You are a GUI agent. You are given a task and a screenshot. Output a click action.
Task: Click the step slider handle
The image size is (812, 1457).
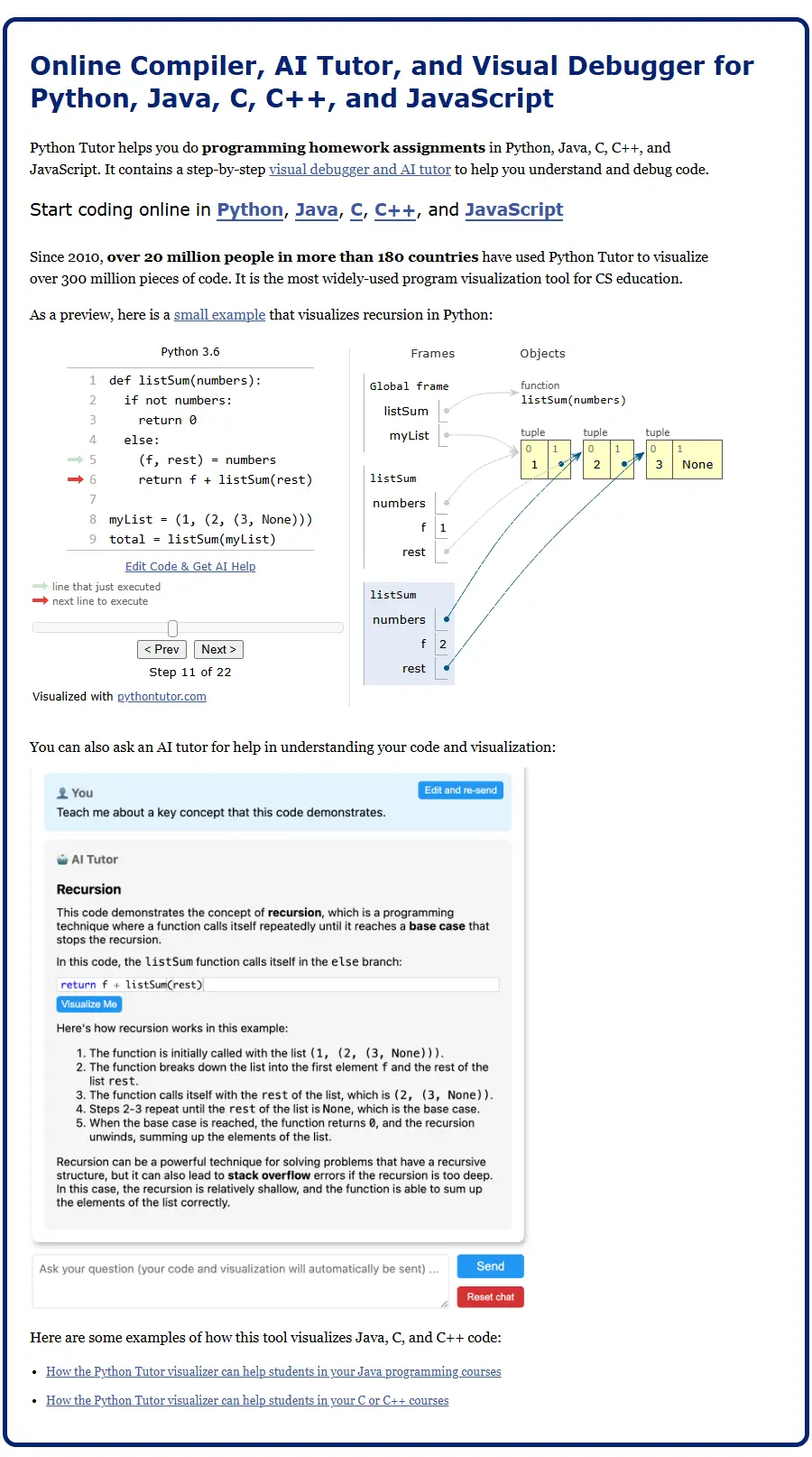pyautogui.click(x=172, y=628)
